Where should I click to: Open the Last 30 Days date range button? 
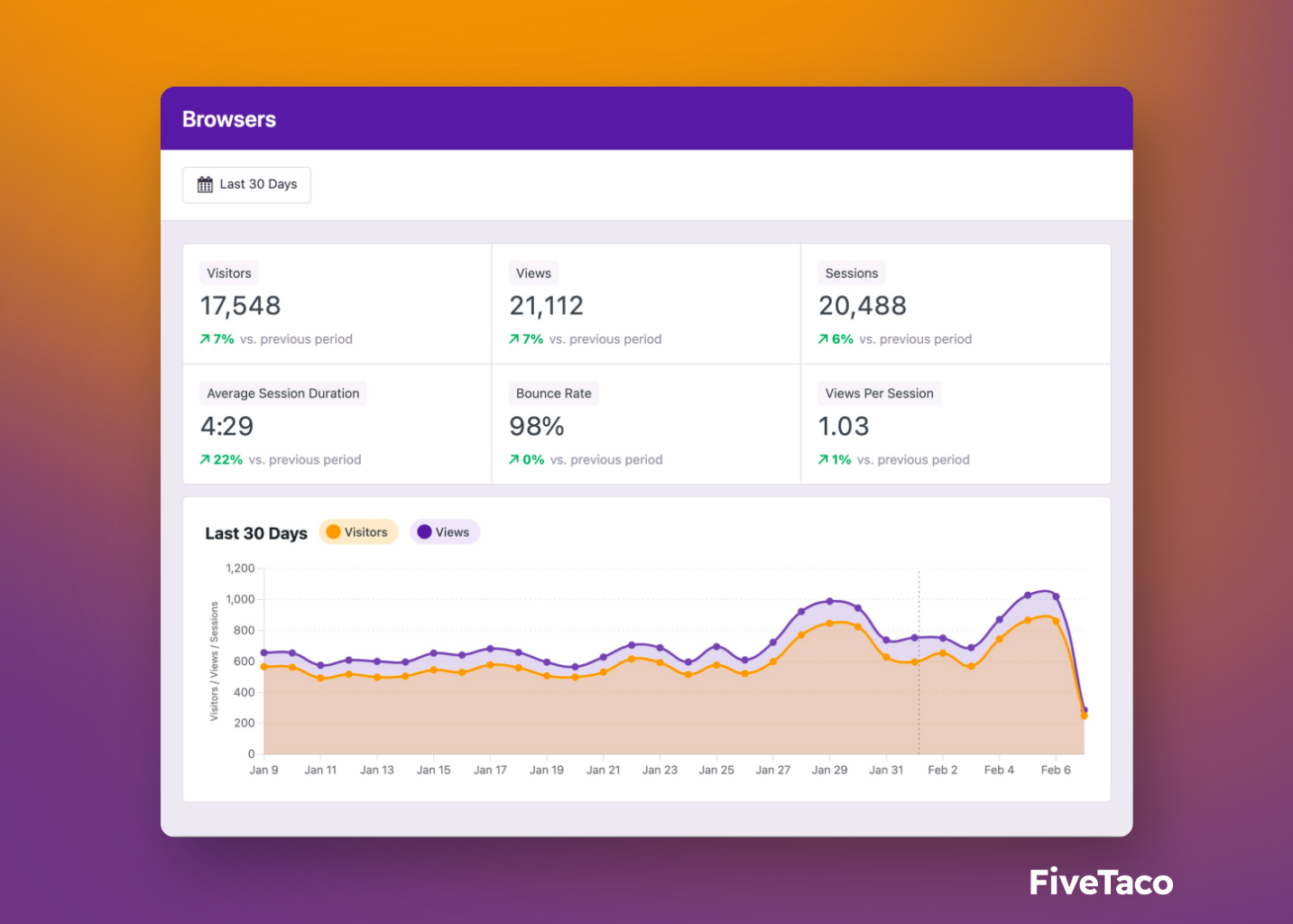[246, 184]
